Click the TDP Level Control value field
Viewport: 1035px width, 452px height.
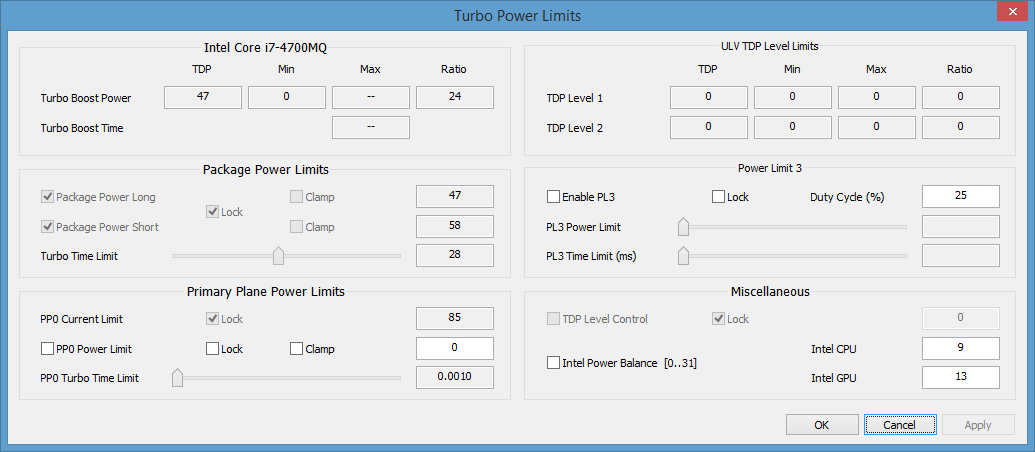pyautogui.click(x=960, y=319)
